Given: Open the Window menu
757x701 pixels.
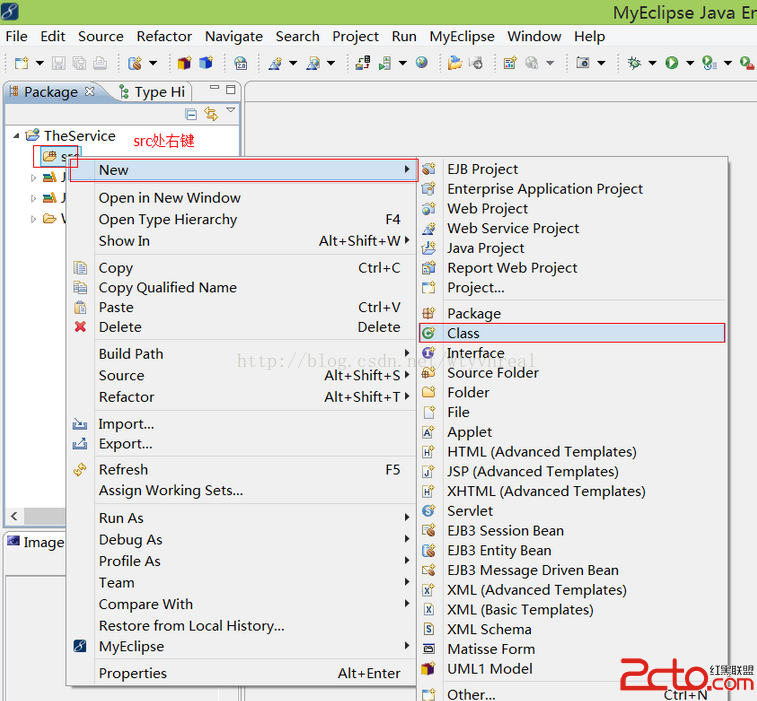Looking at the screenshot, I should pyautogui.click(x=534, y=36).
